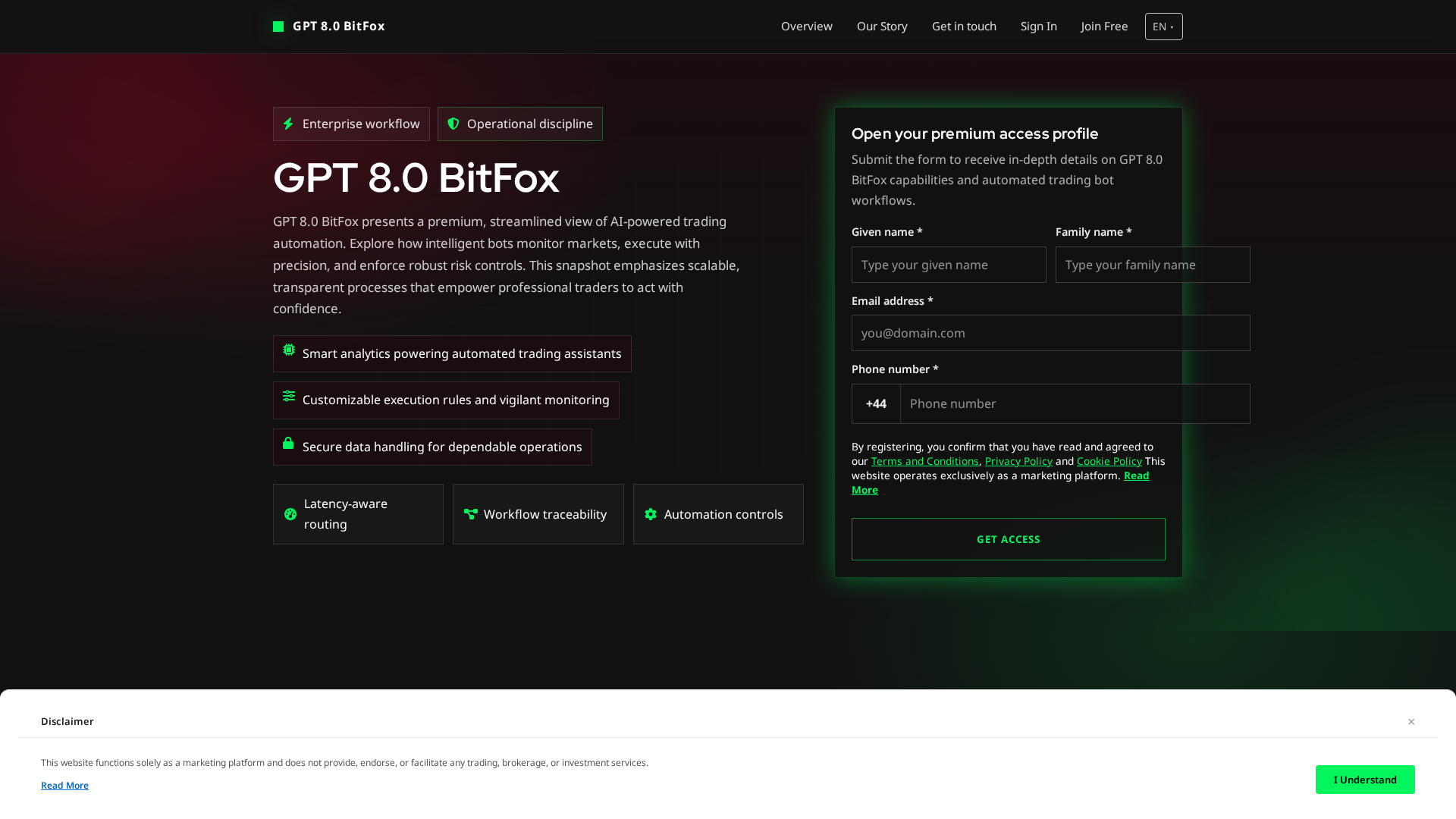1456x819 pixels.
Task: Click the branch icon for Workflow traceability
Action: pos(470,514)
